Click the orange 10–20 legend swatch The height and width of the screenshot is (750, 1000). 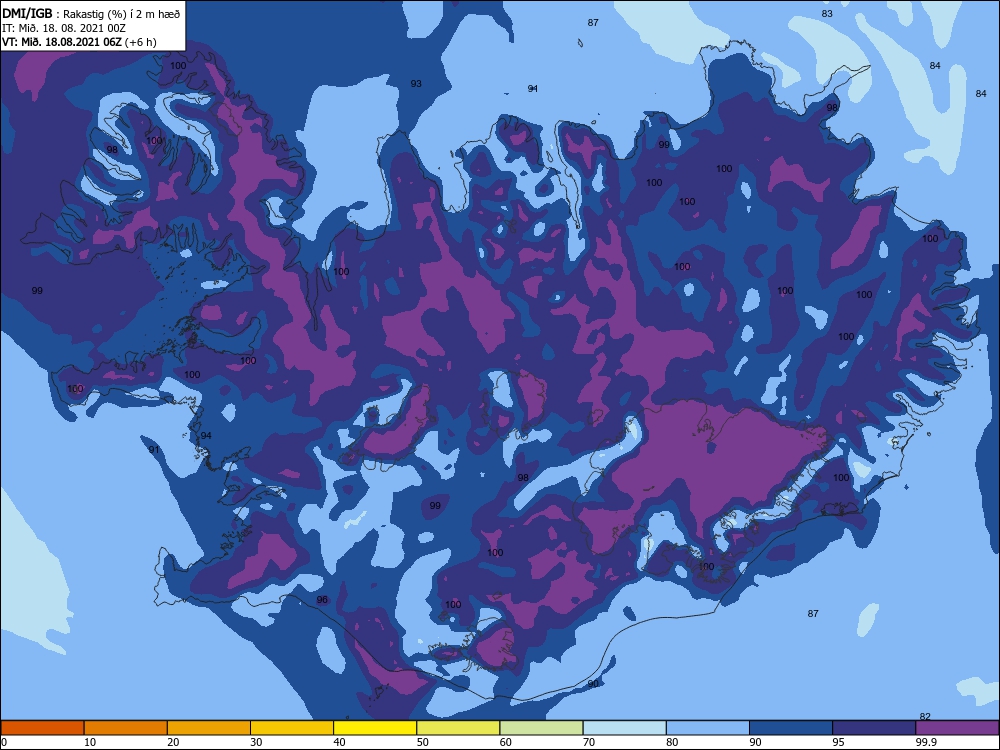pos(126,728)
